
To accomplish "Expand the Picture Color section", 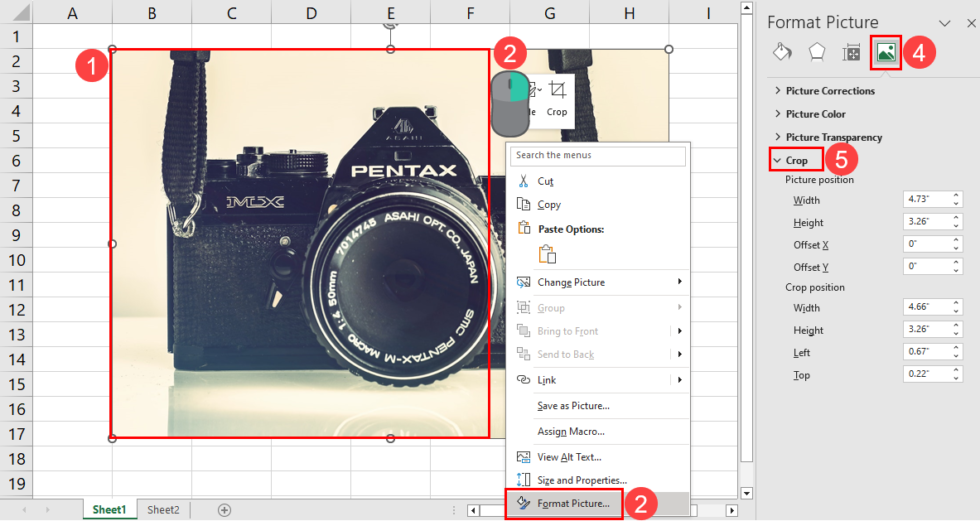I will click(x=810, y=114).
